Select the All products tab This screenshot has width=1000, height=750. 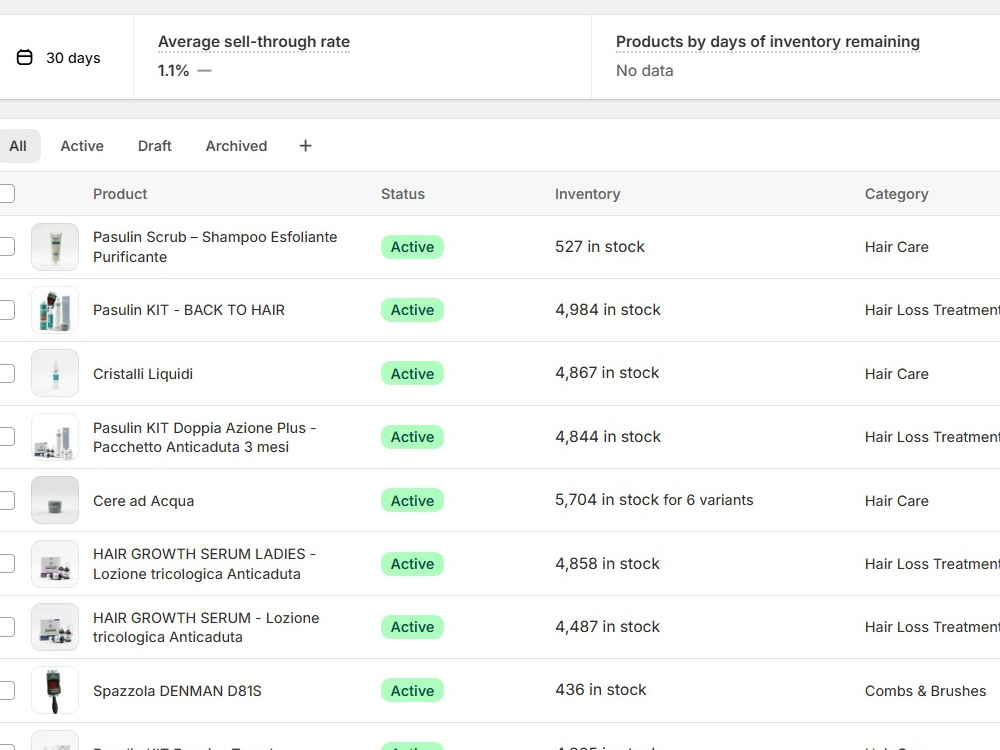click(18, 146)
